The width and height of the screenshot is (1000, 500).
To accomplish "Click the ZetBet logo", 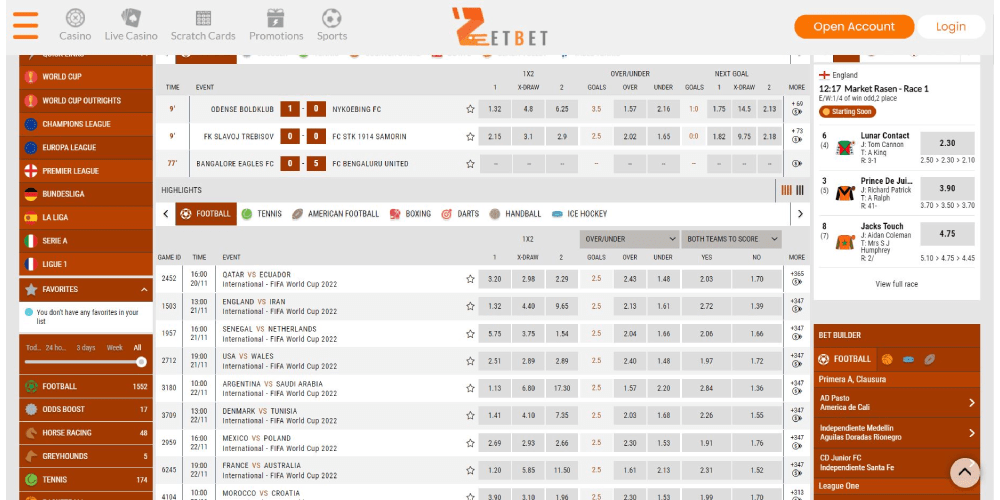I will 499,27.
